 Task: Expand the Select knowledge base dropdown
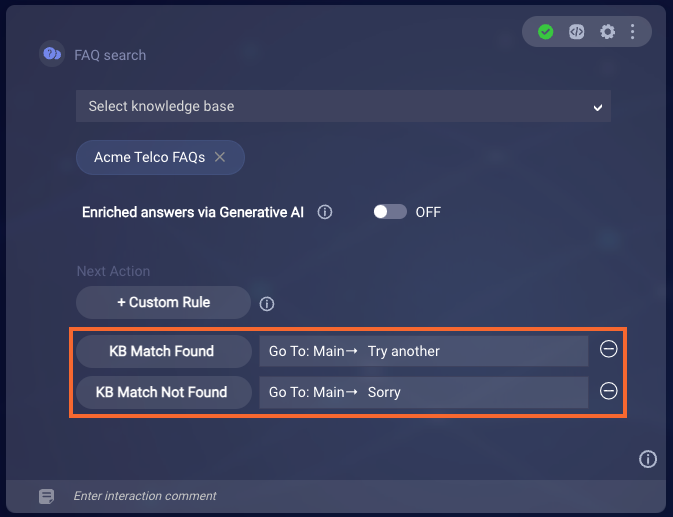(343, 106)
